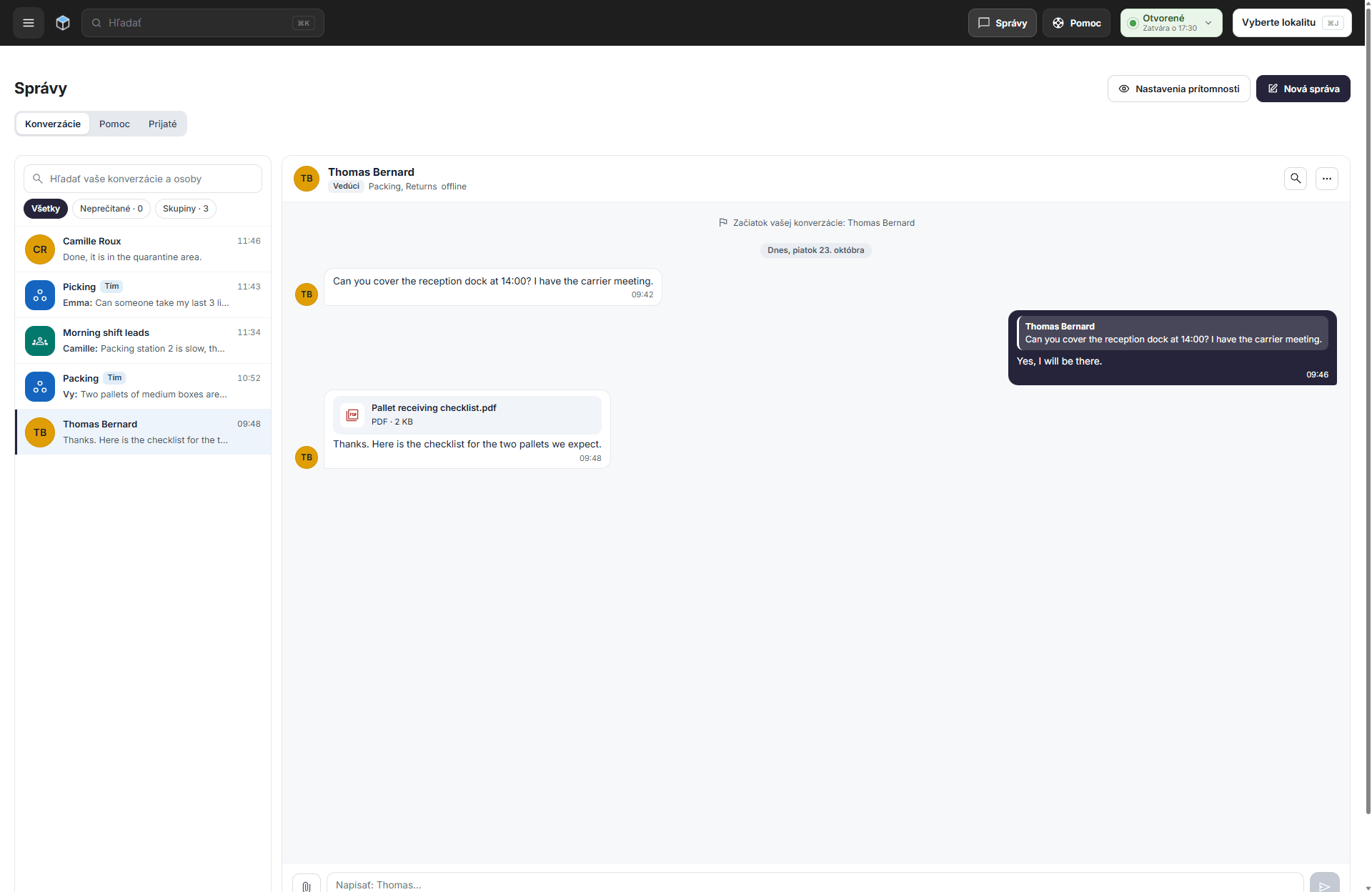This screenshot has width=1372, height=892.
Task: Switch to the Konverzácie tab
Action: pos(53,124)
